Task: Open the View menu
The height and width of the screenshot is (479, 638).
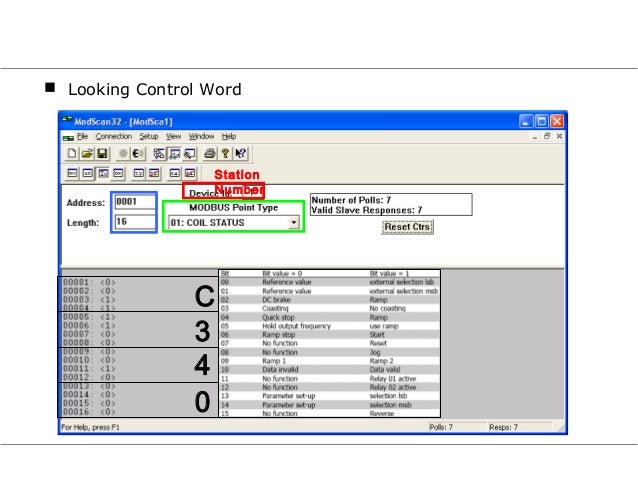Action: [173, 136]
